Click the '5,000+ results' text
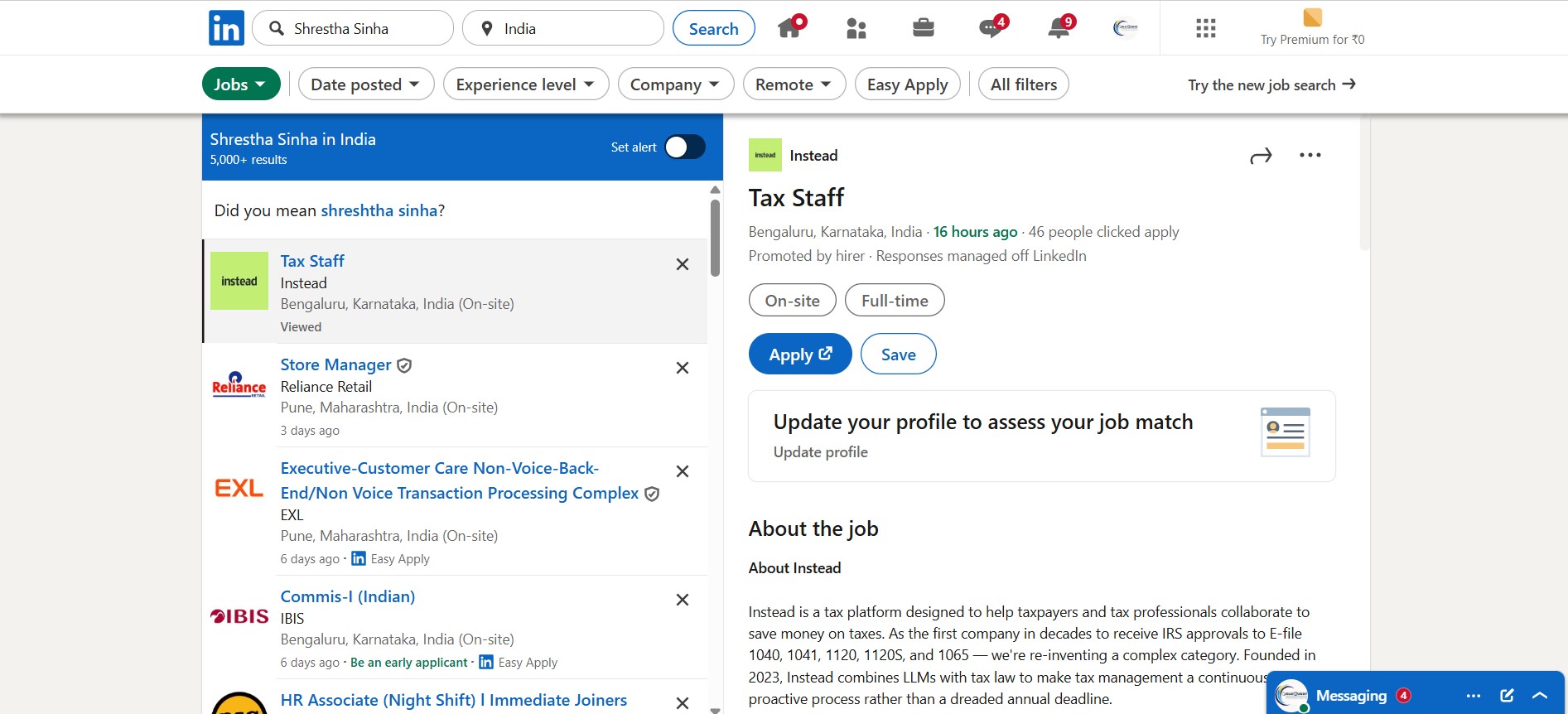This screenshot has height=714, width=1568. click(248, 160)
